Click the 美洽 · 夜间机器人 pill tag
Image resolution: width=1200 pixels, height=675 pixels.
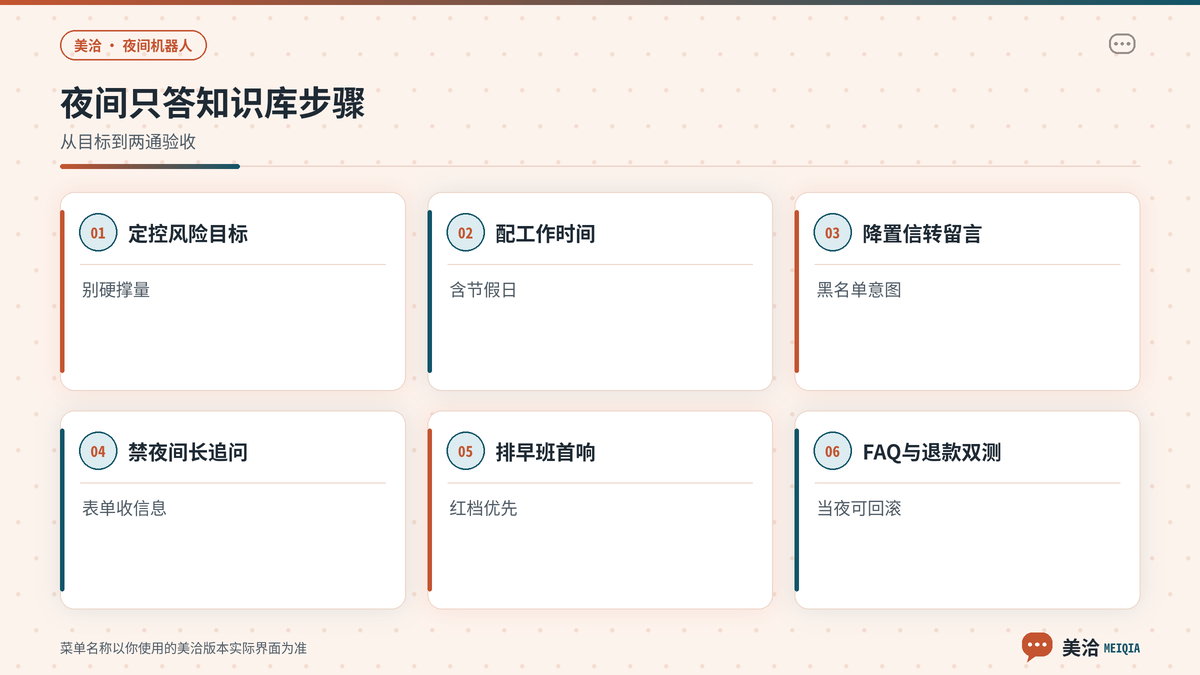tap(133, 46)
